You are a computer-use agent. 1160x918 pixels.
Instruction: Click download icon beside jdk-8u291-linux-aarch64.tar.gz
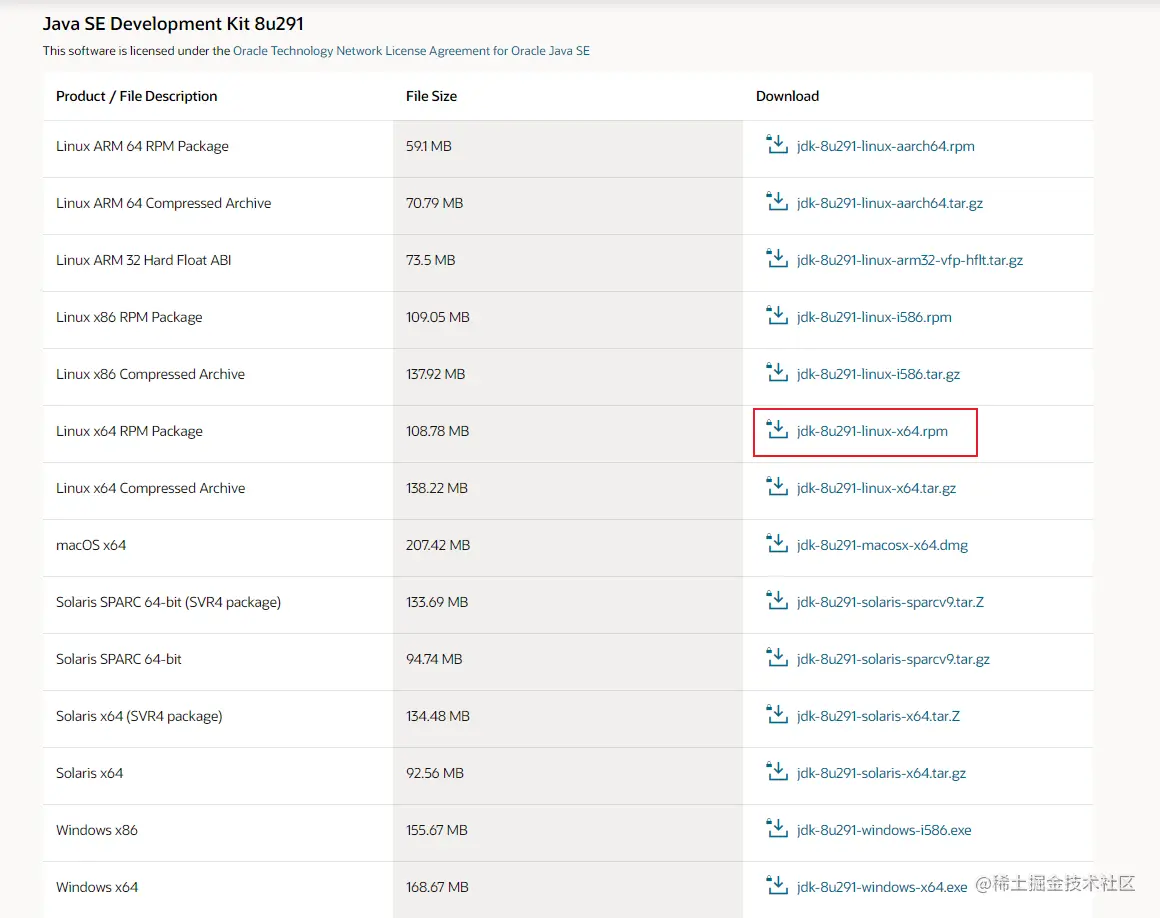tap(777, 200)
